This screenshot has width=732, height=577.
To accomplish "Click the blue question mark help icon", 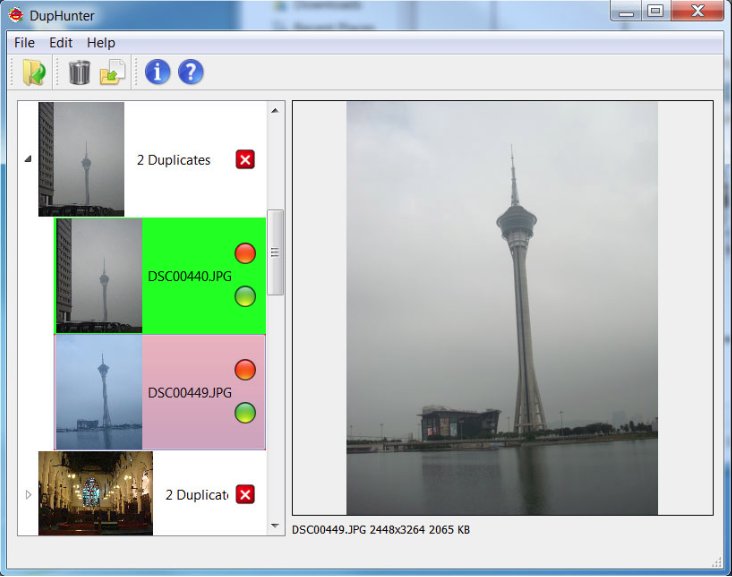I will coord(190,72).
